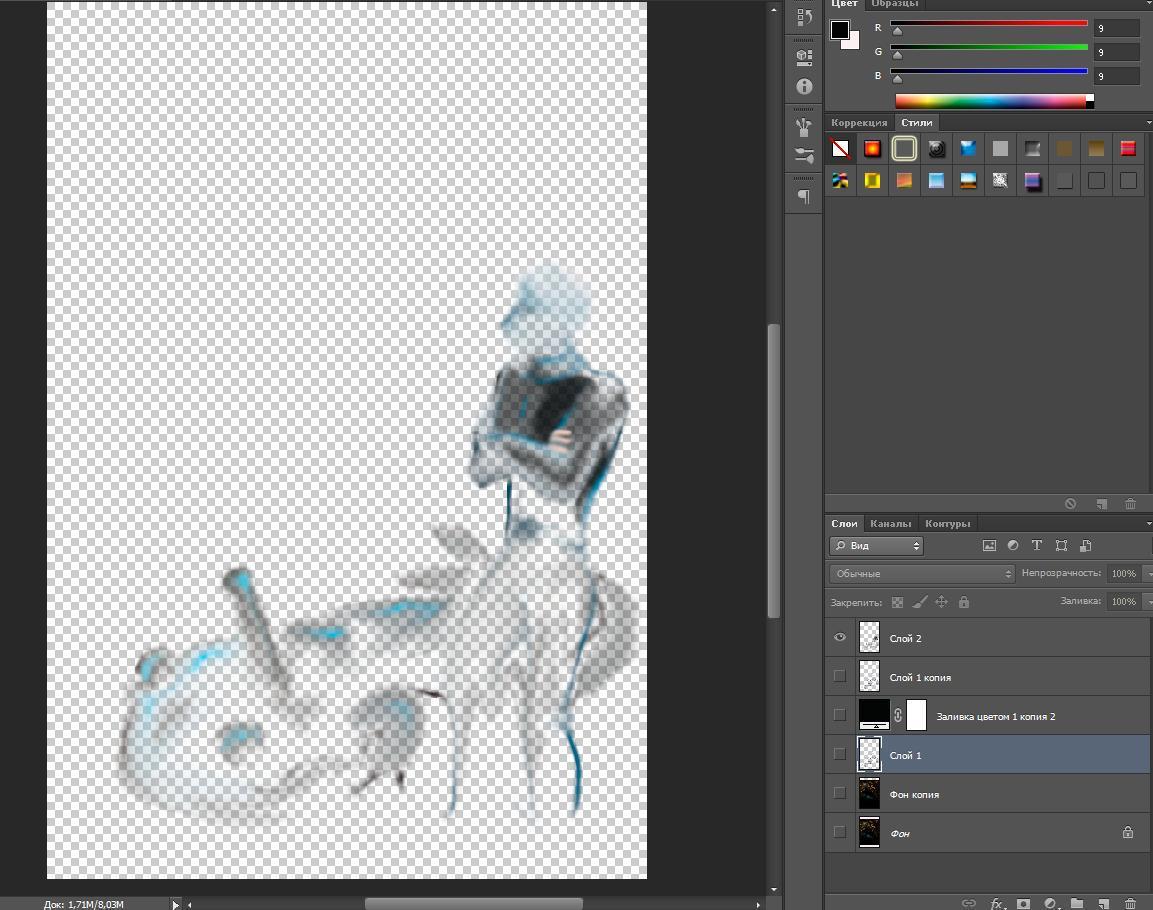Lock transparent pixels icon in Layers

(x=897, y=602)
